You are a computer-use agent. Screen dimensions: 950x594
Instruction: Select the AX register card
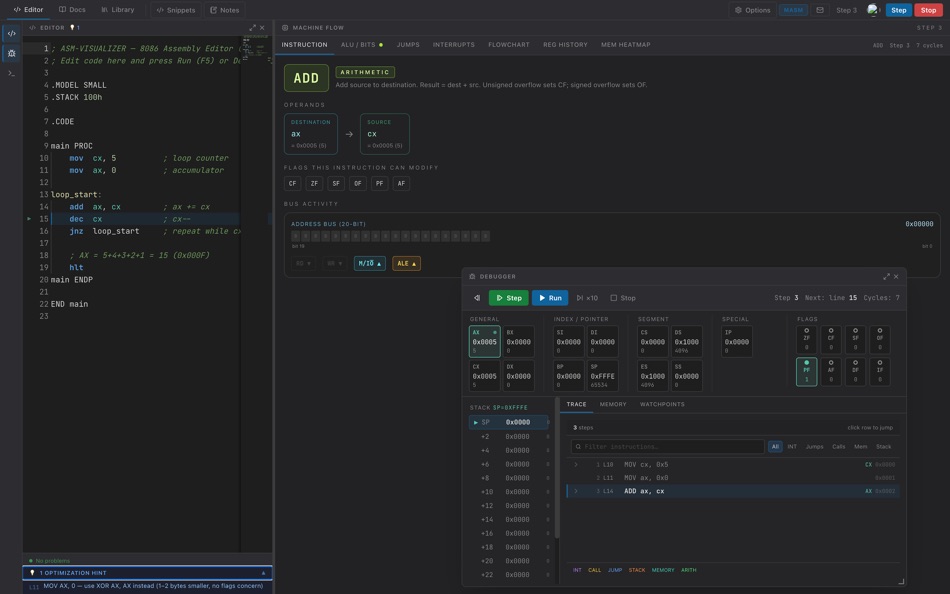pyautogui.click(x=485, y=342)
